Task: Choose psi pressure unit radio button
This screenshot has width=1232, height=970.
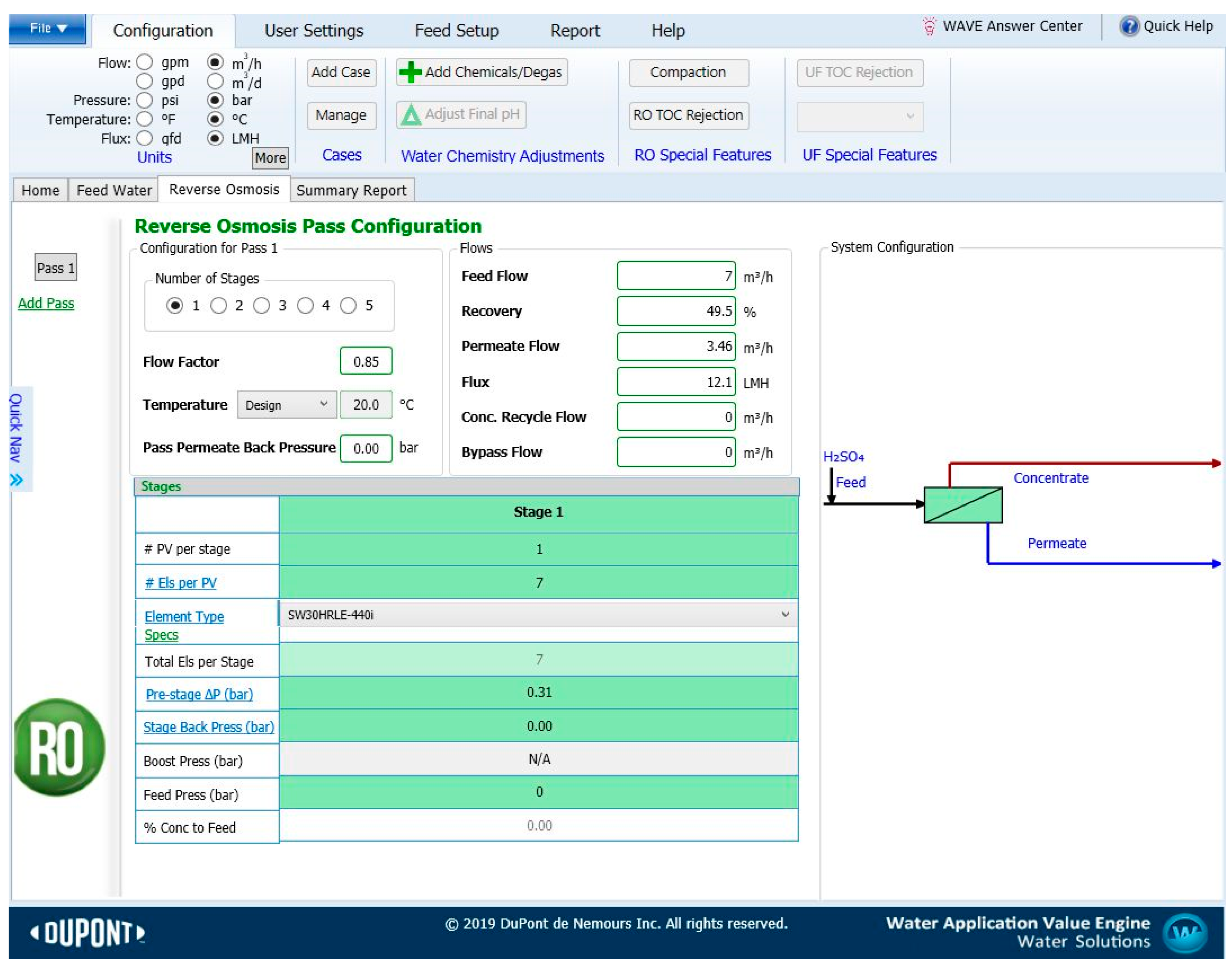Action: 145,101
